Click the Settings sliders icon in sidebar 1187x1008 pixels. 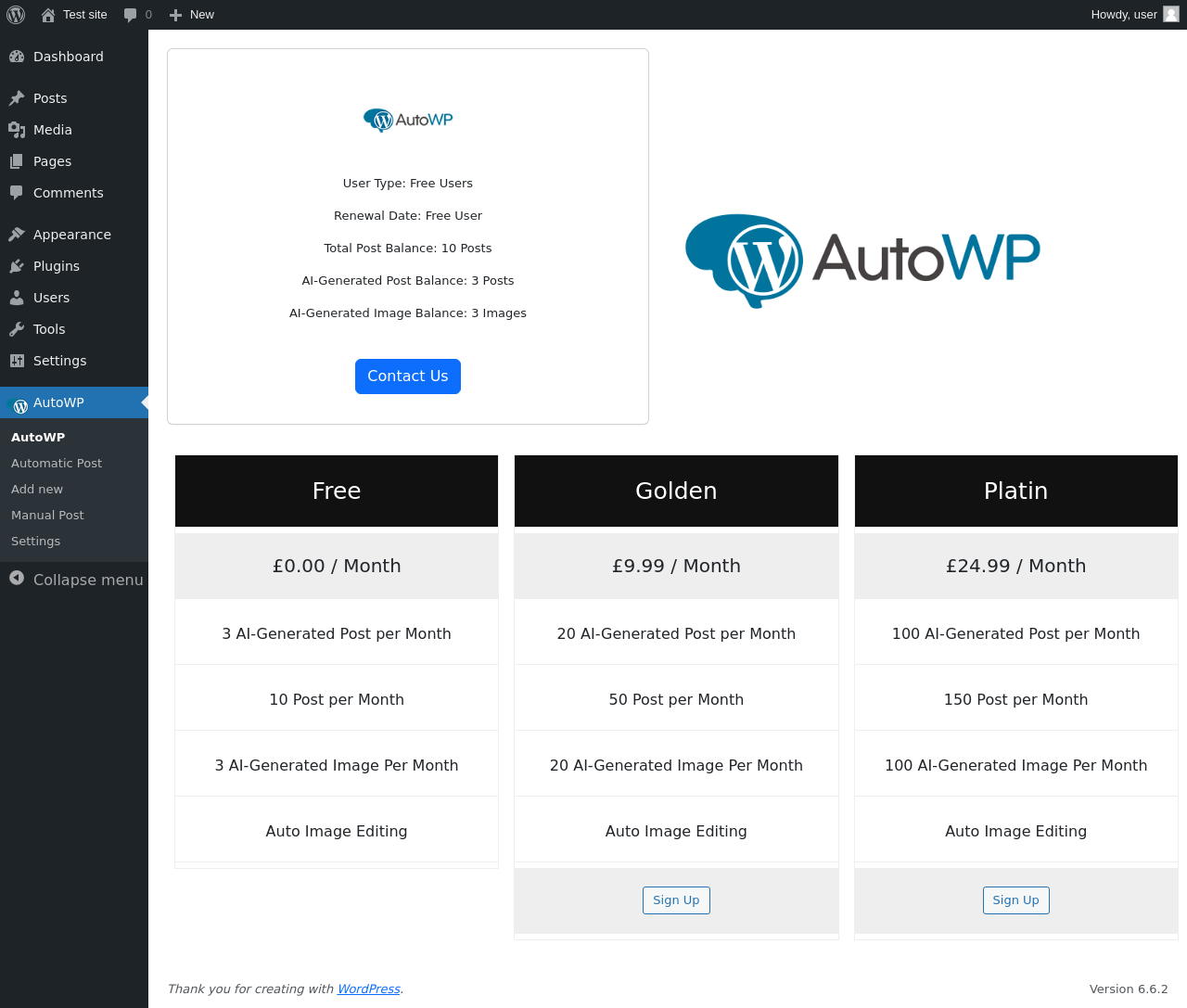click(x=17, y=361)
